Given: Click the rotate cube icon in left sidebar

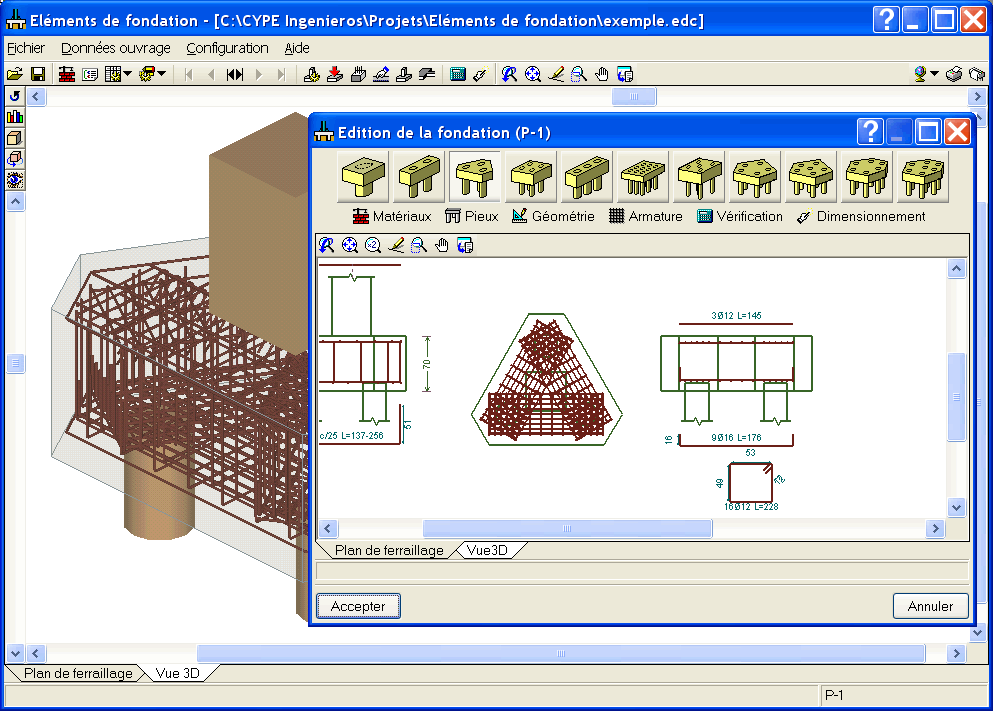Looking at the screenshot, I should [15, 159].
